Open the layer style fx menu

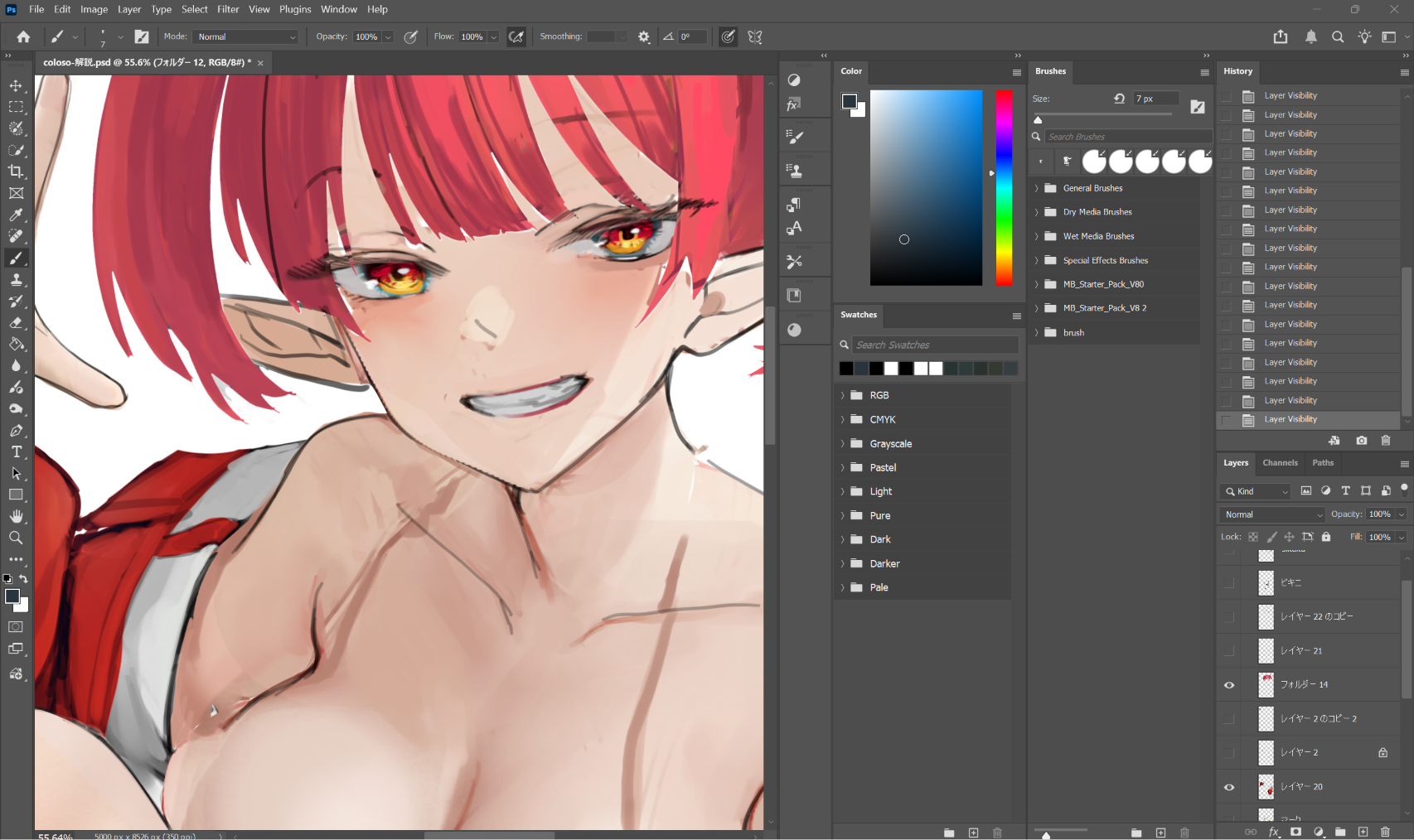pos(1274,832)
